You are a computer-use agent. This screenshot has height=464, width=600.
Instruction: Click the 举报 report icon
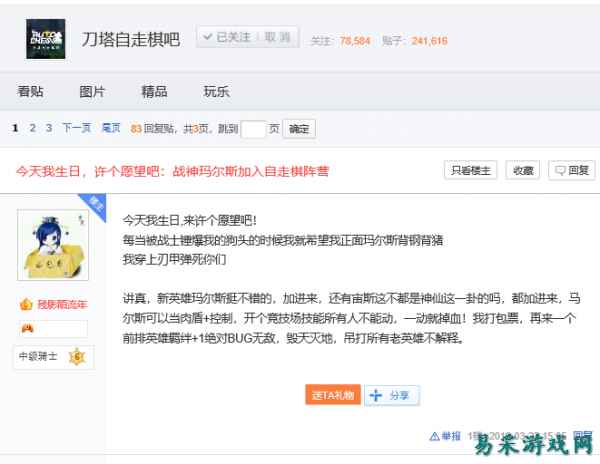point(434,436)
